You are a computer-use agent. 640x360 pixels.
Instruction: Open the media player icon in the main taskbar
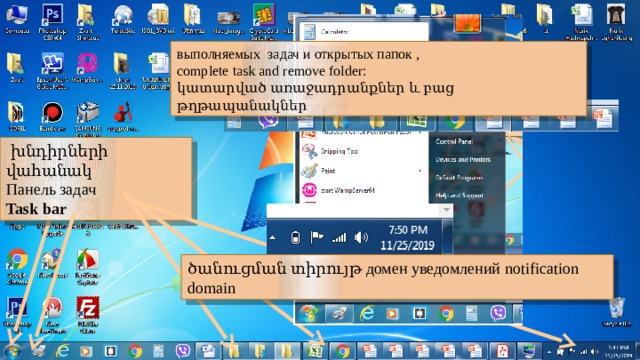pos(86,351)
